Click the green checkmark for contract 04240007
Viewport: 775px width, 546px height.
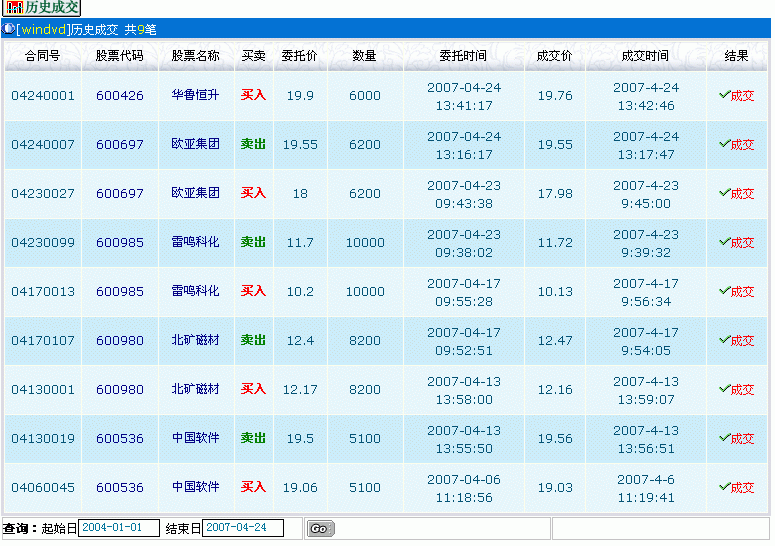coord(724,143)
